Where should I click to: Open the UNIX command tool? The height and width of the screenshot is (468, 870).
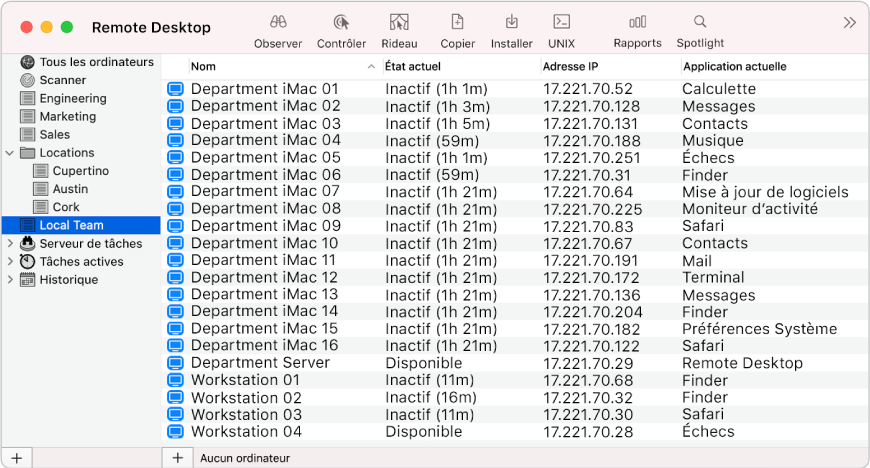561,22
